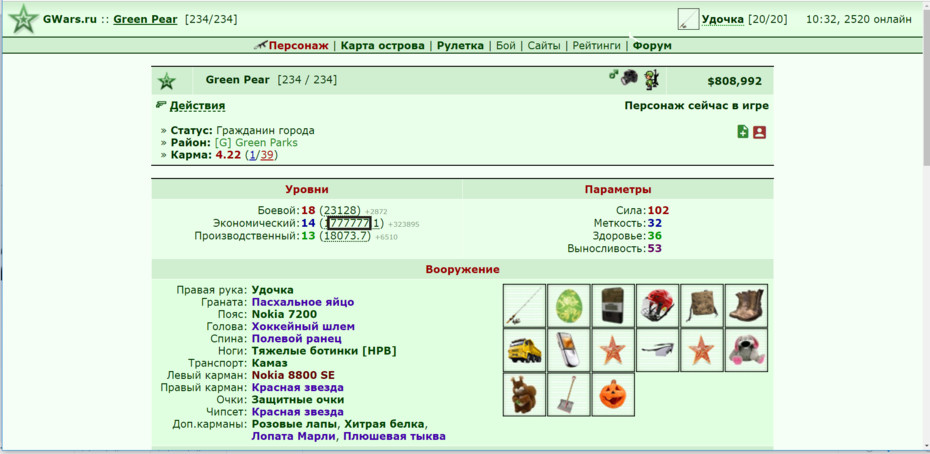The image size is (930, 454).
Task: Click the Сила strength value 102
Action: point(658,210)
